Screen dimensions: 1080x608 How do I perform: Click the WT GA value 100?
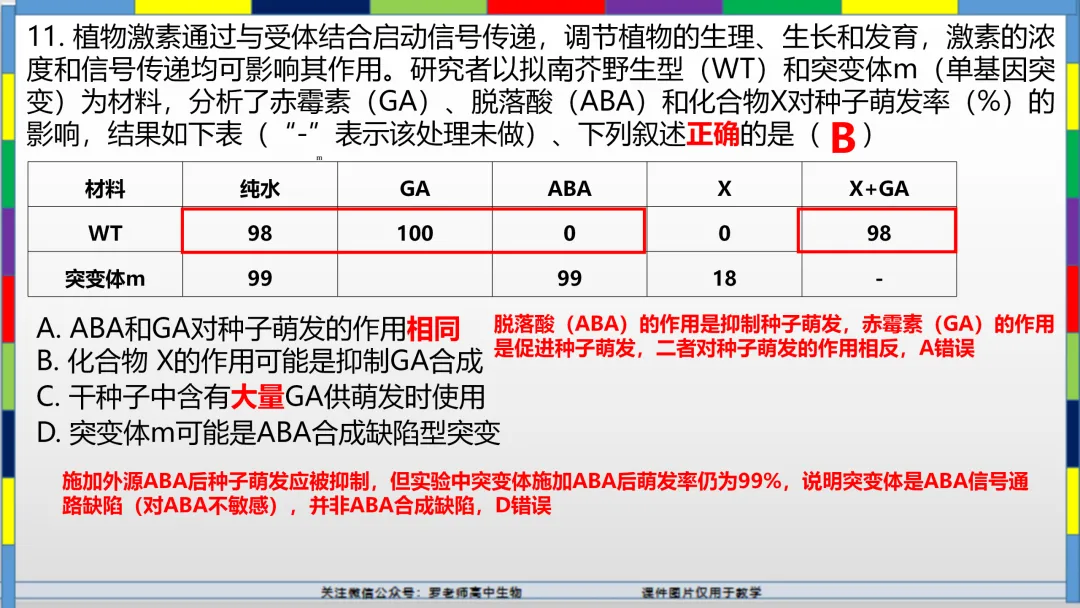(x=415, y=233)
